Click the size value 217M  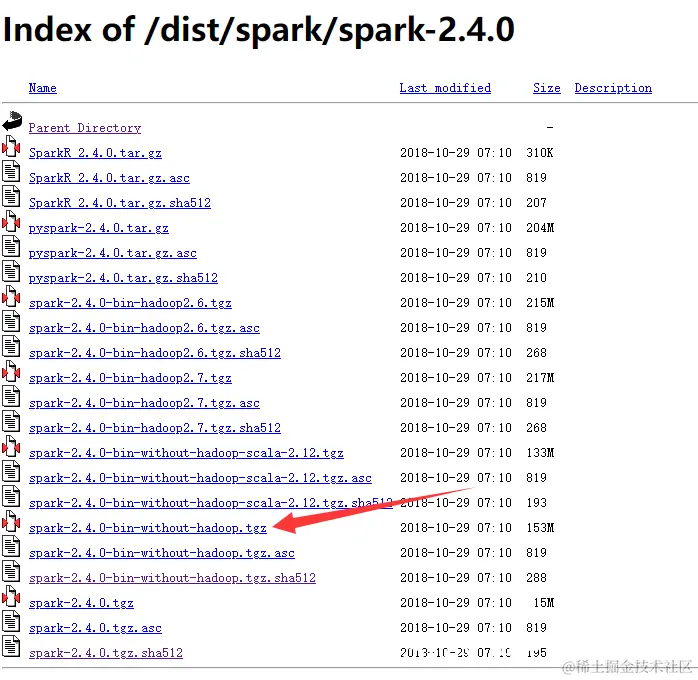coord(540,377)
